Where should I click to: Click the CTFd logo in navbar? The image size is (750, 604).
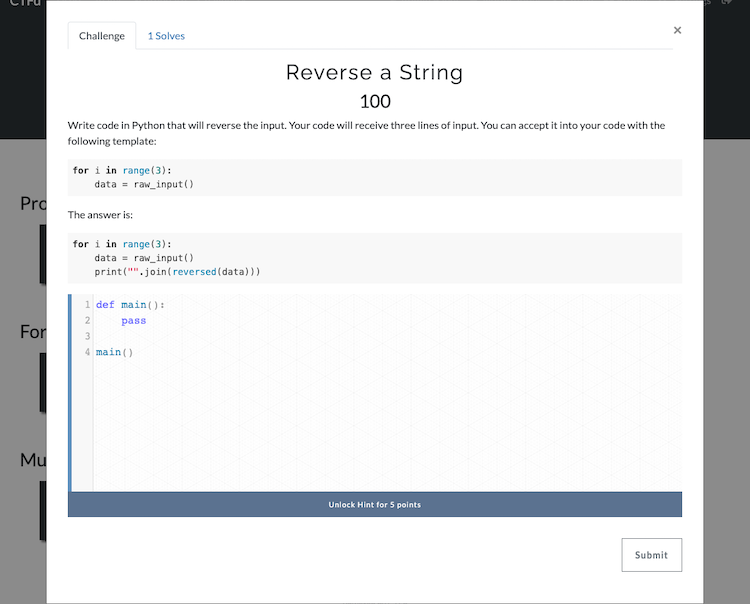click(x=18, y=4)
